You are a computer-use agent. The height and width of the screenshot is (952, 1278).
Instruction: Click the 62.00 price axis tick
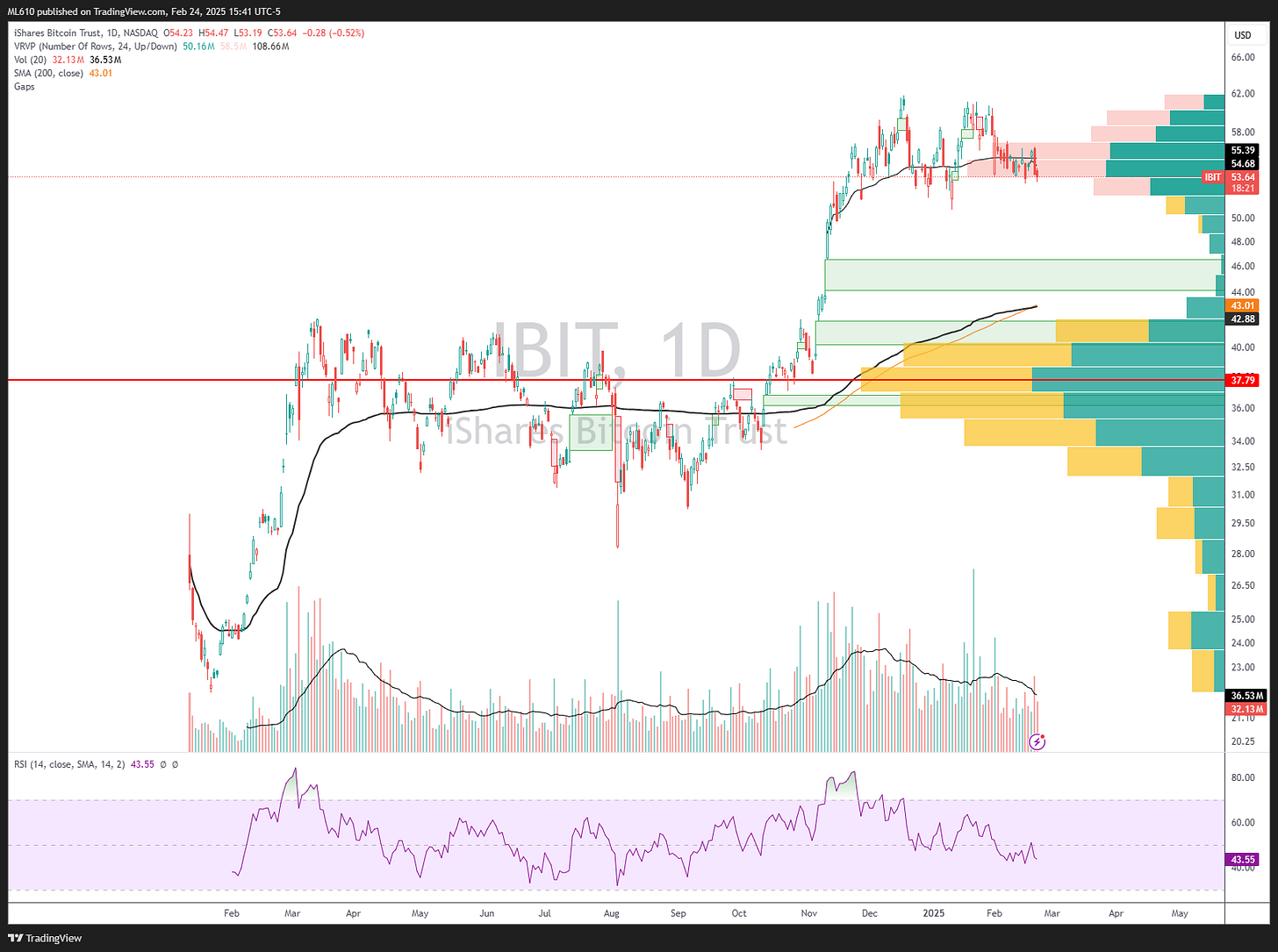(x=1242, y=94)
